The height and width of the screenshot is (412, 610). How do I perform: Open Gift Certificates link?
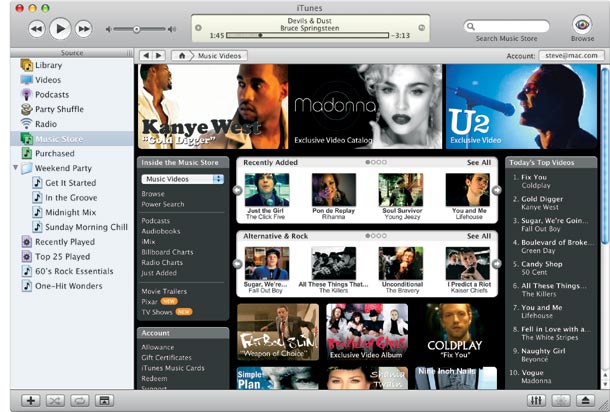click(x=167, y=358)
